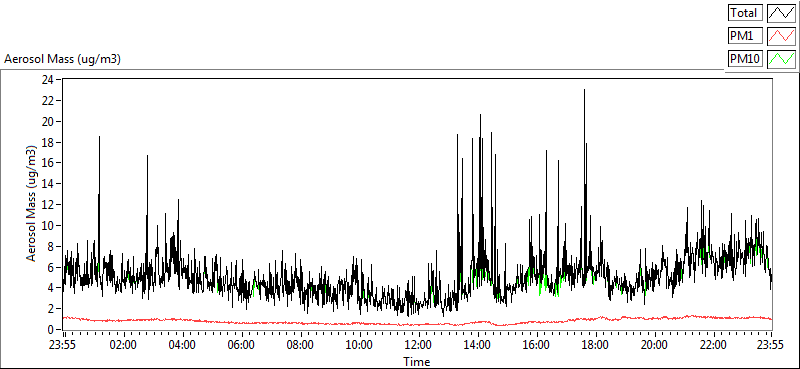The height and width of the screenshot is (369, 800).
Task: Click the 2 y-axis tick label
Action: pos(51,309)
